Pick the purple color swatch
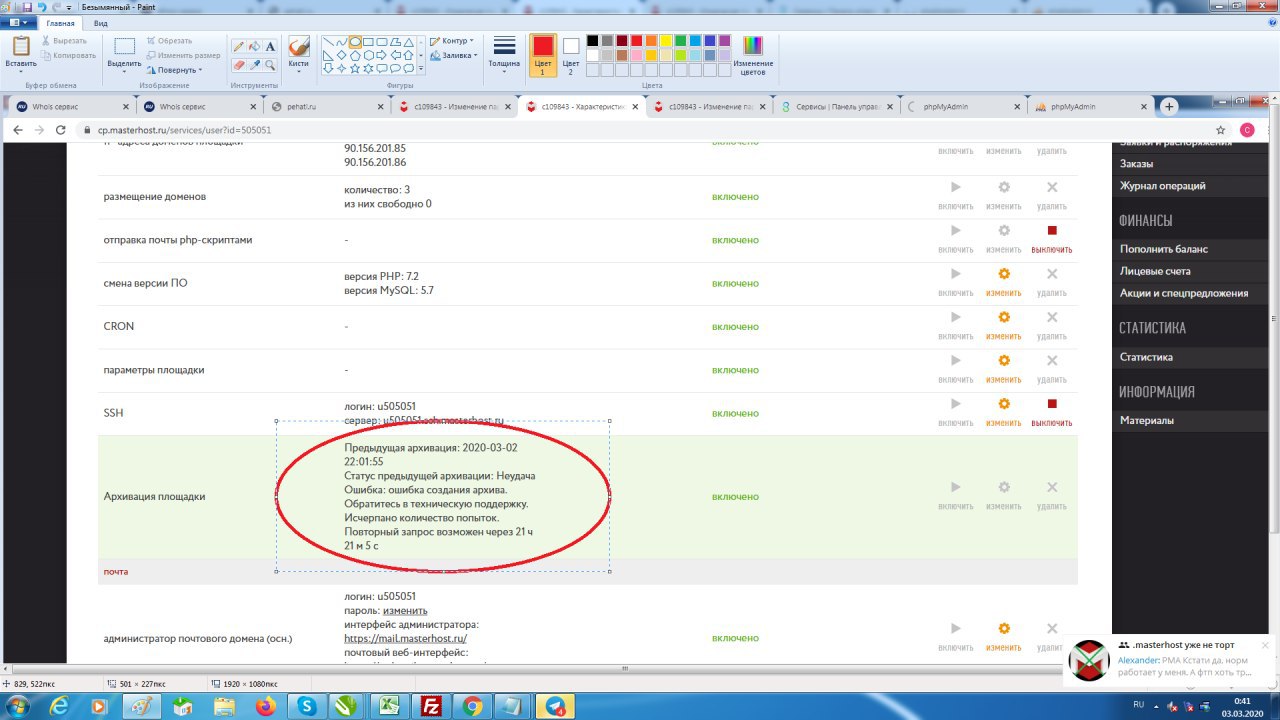The height and width of the screenshot is (720, 1280). [723, 41]
